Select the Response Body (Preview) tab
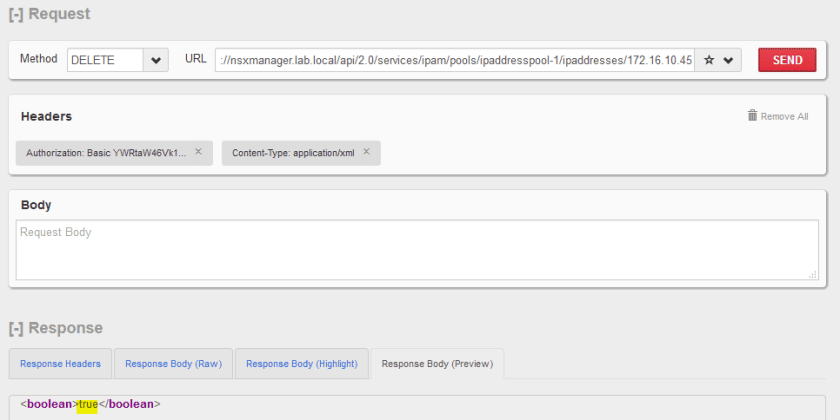The width and height of the screenshot is (840, 420). click(437, 364)
